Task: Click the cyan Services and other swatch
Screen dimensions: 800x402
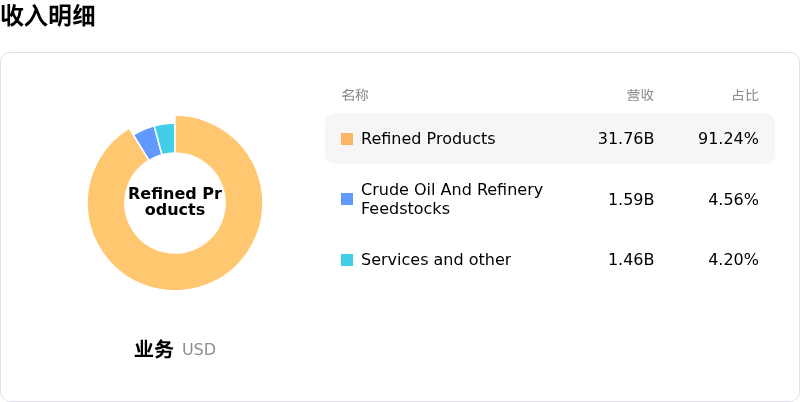Action: coord(347,260)
